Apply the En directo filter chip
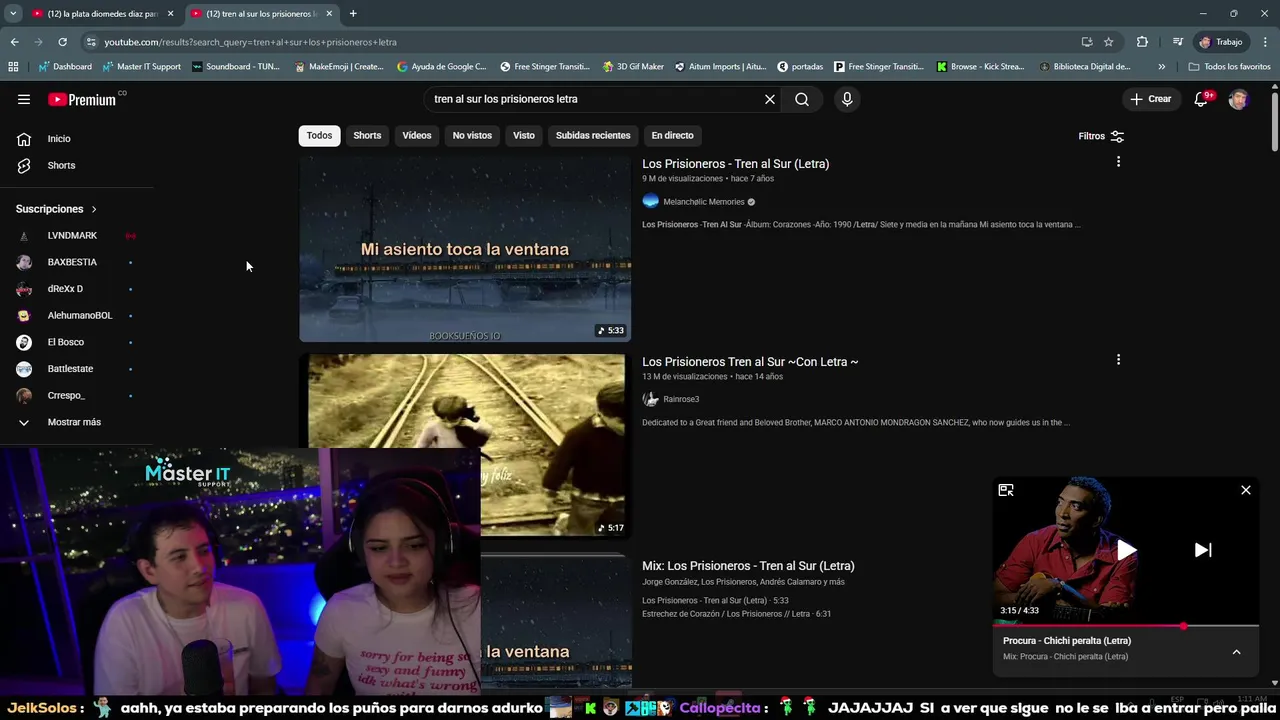This screenshot has width=1280, height=720. pos(672,135)
